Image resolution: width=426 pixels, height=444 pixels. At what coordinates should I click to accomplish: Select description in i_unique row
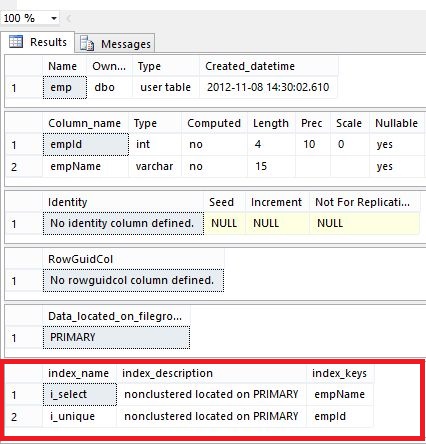click(211, 416)
